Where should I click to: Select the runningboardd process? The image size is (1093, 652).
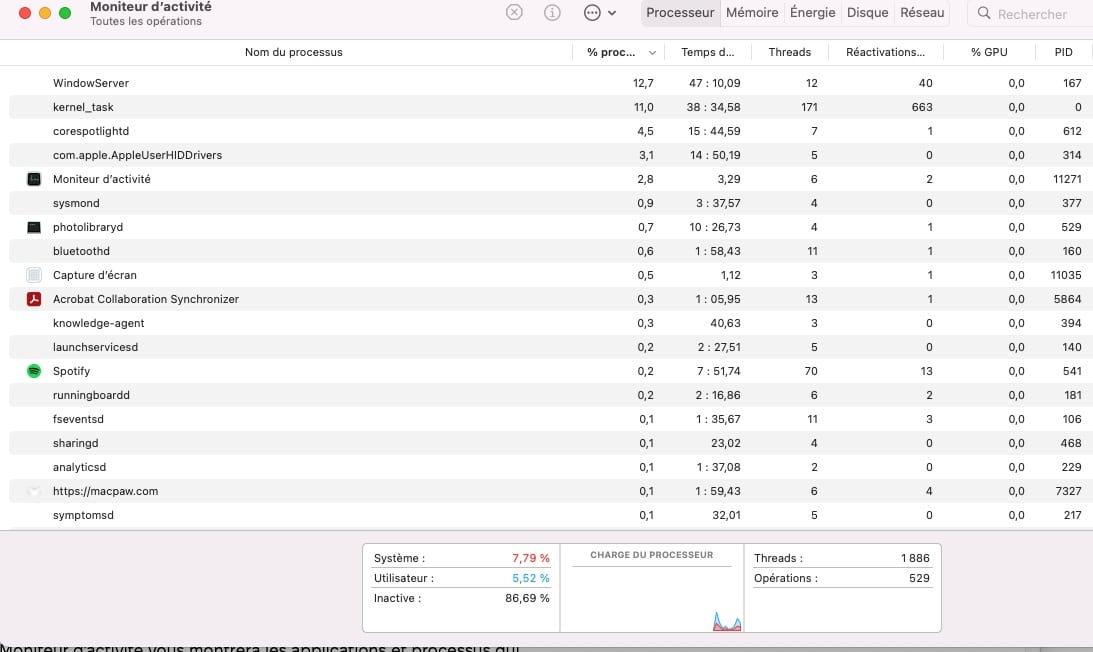click(x=91, y=395)
